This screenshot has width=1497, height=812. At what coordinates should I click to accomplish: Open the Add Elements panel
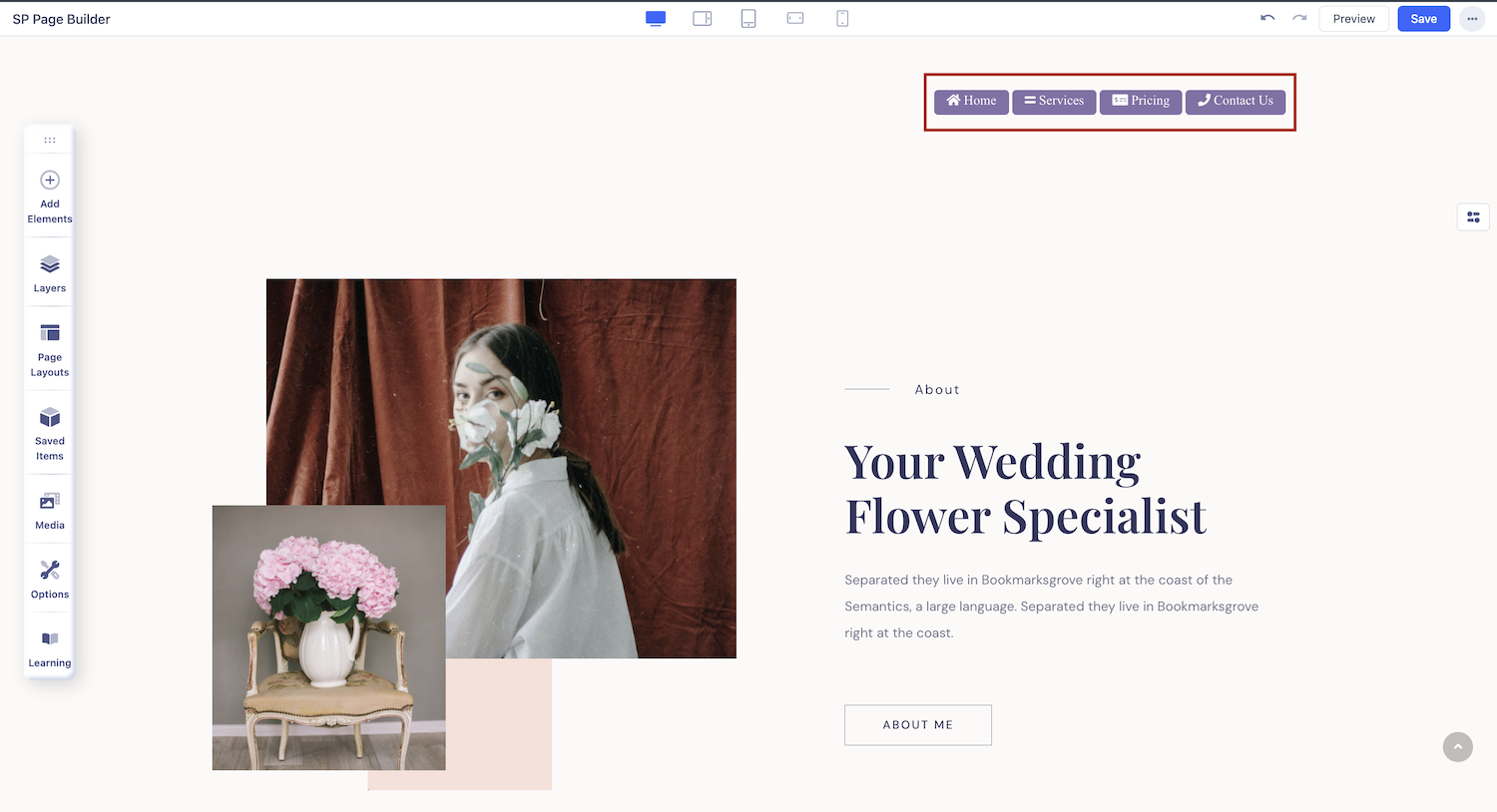pyautogui.click(x=50, y=196)
